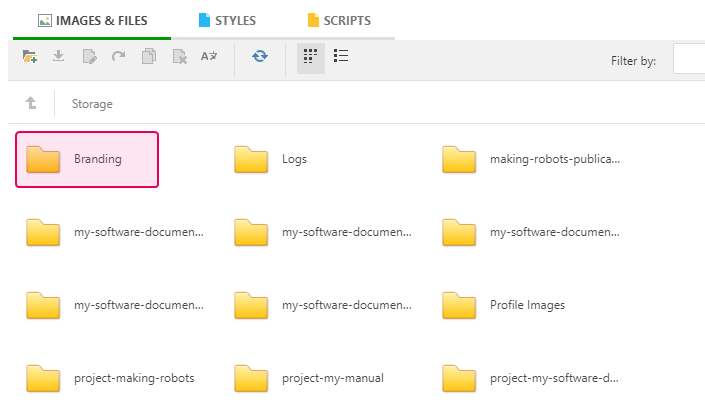Switch to the Images & Files tab

(92, 21)
